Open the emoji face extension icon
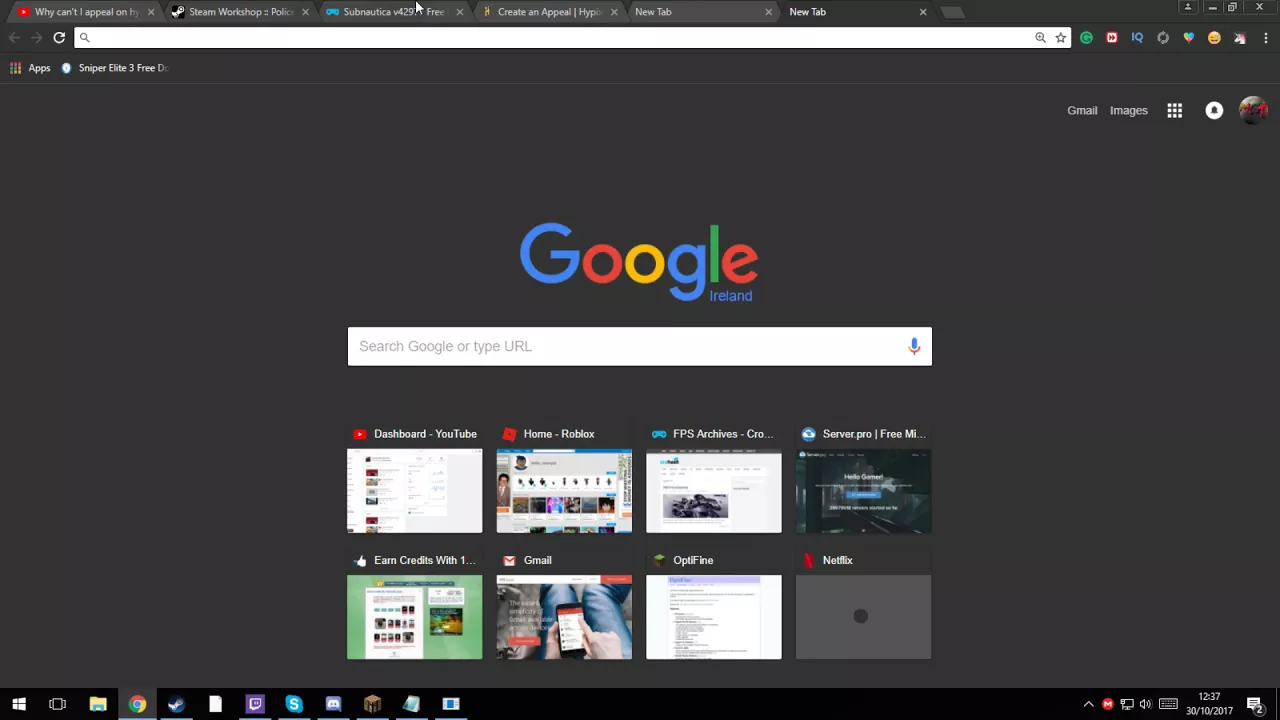The height and width of the screenshot is (720, 1280). point(1214,38)
